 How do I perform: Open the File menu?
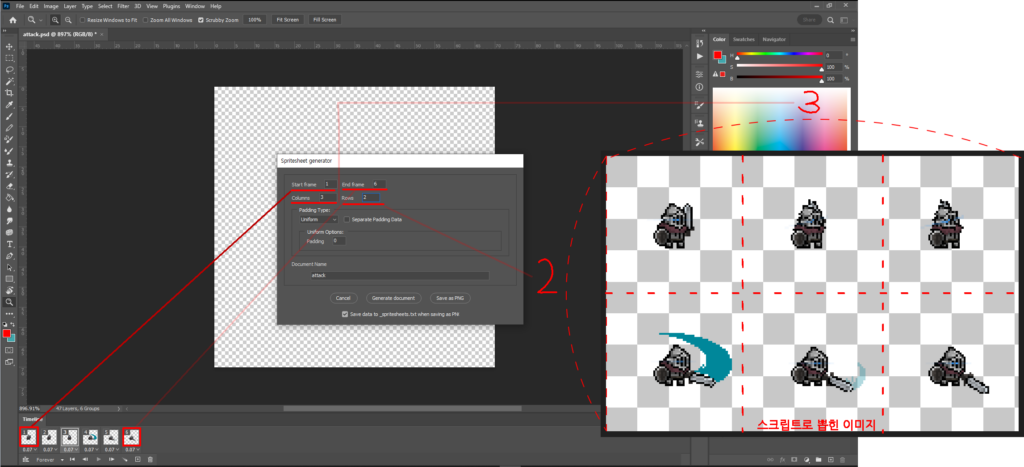[x=20, y=6]
